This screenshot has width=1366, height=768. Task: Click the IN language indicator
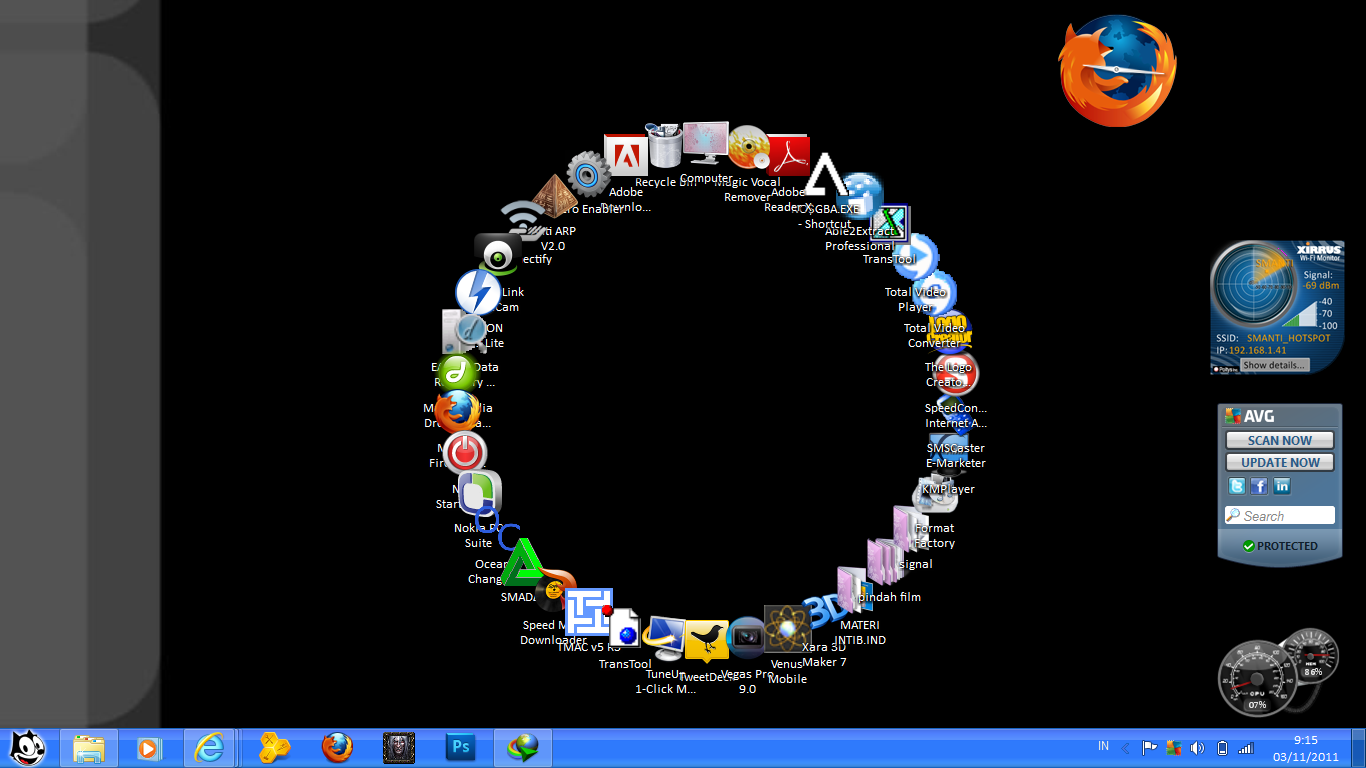click(1104, 746)
